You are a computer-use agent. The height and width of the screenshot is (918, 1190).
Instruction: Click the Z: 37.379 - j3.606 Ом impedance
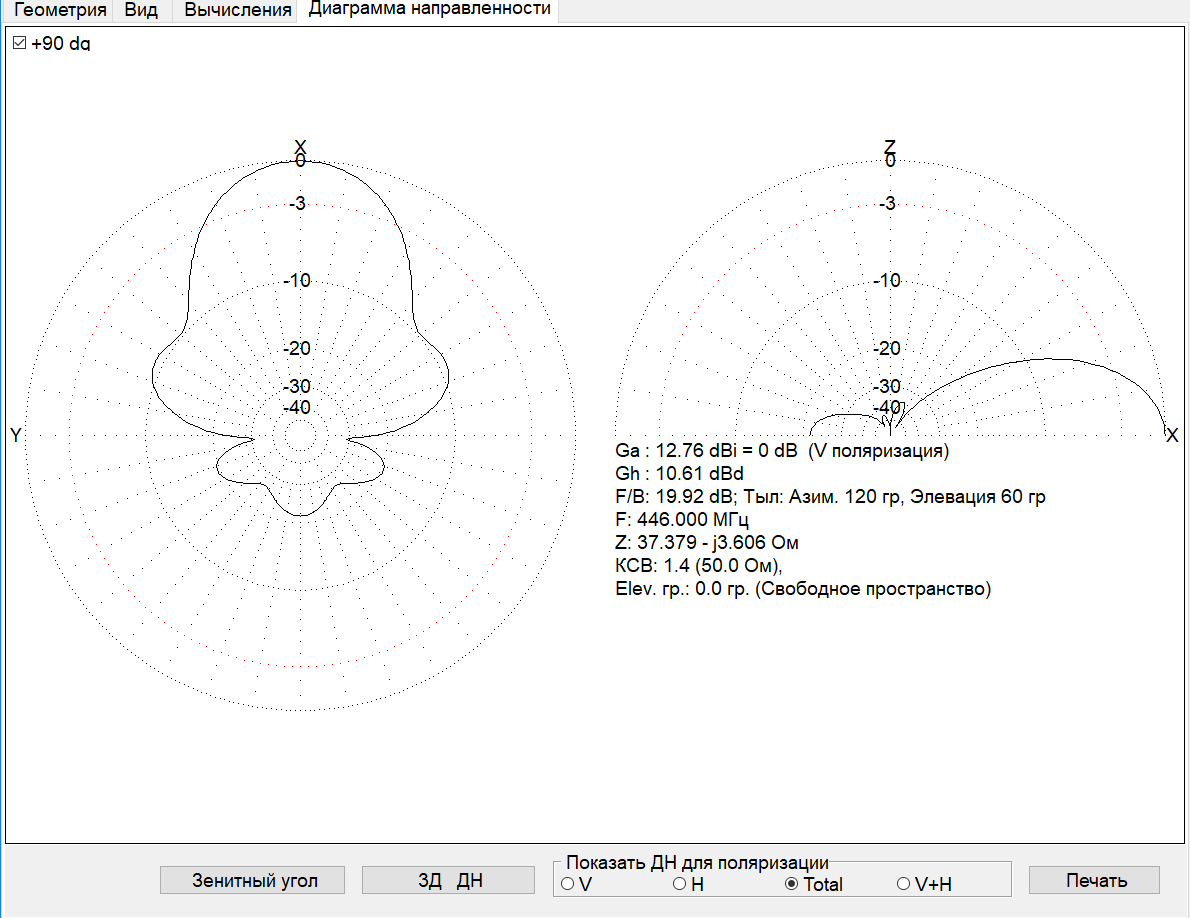[707, 542]
